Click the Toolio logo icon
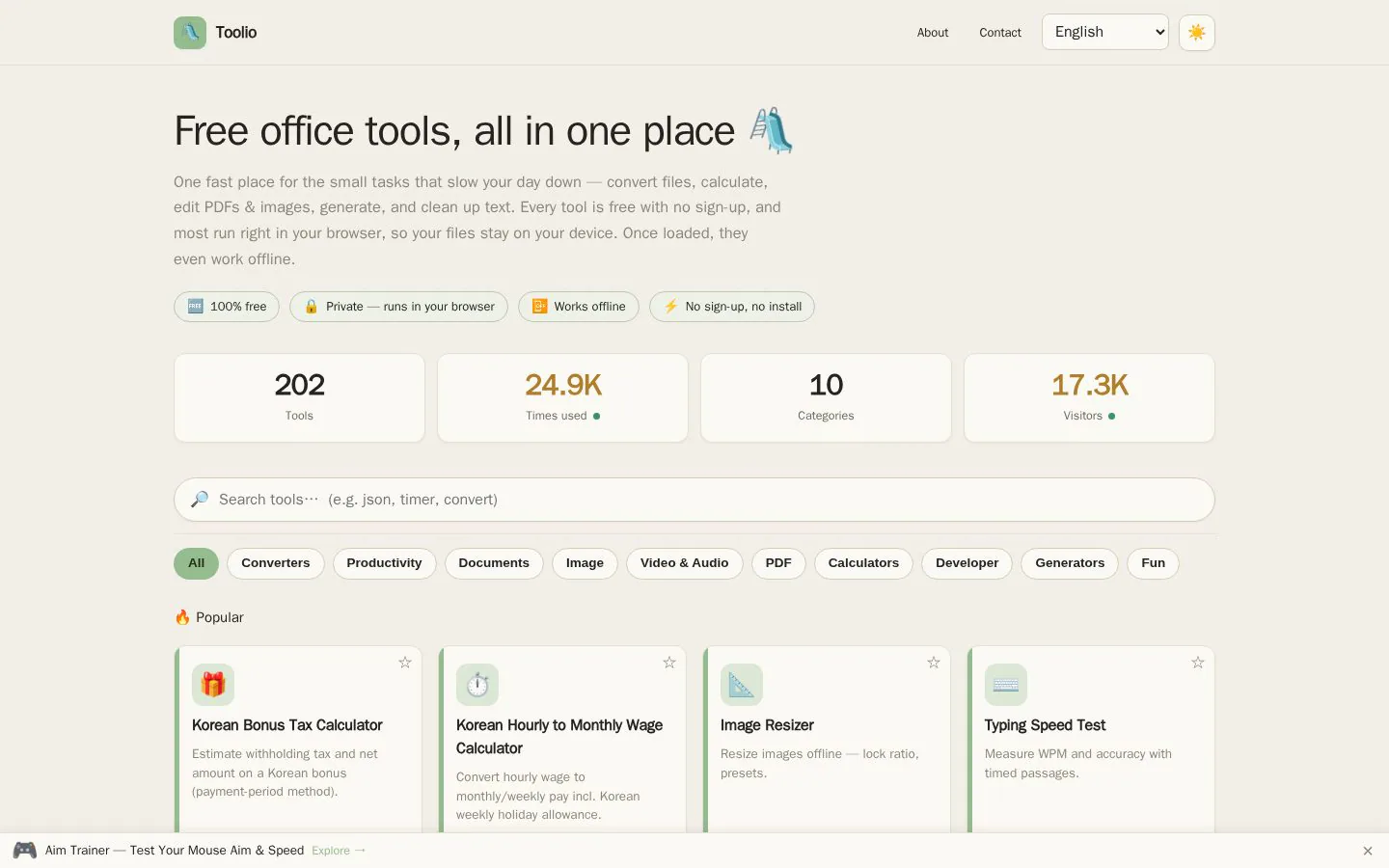 click(x=190, y=33)
